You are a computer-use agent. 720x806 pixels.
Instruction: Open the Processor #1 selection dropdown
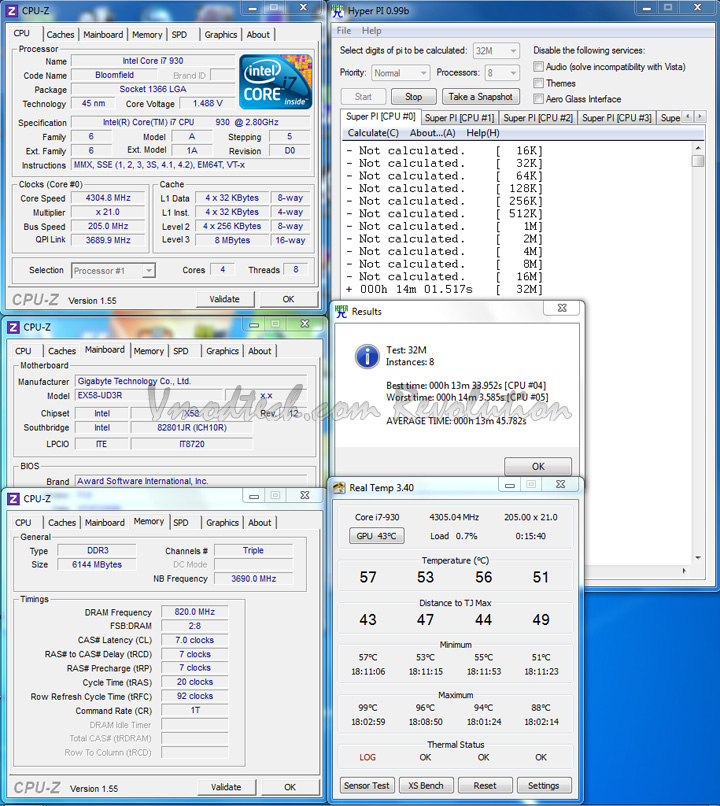click(x=113, y=270)
